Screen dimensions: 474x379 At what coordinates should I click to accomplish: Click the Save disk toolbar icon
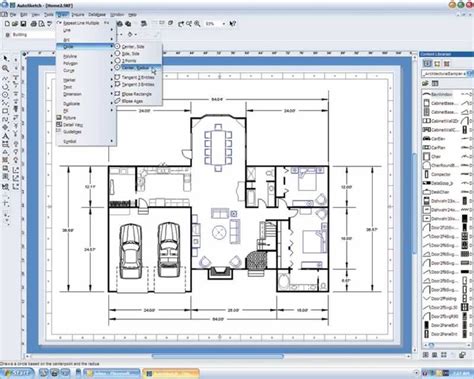point(23,24)
